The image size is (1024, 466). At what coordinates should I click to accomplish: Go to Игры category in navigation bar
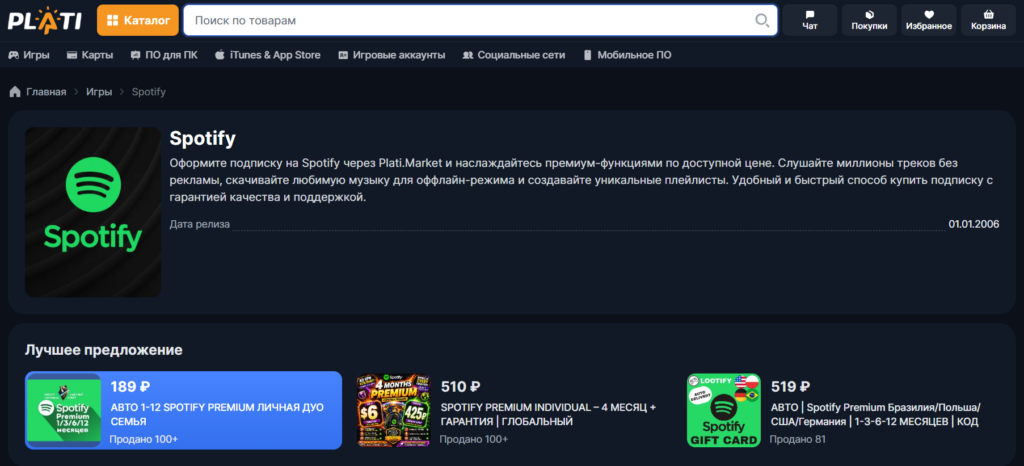pos(29,55)
